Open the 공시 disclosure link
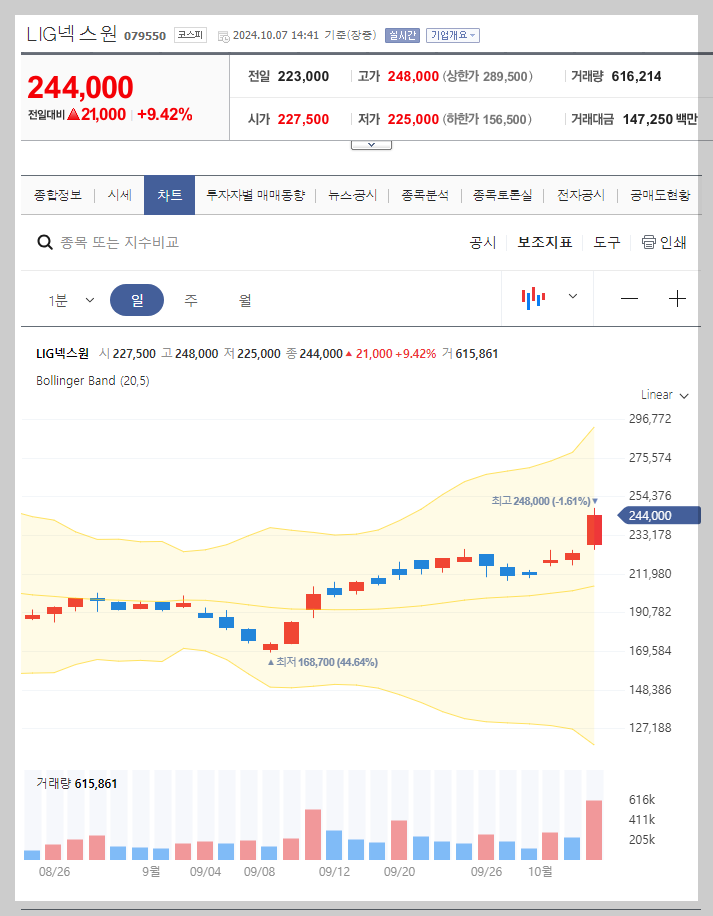The image size is (713, 916). tap(483, 241)
